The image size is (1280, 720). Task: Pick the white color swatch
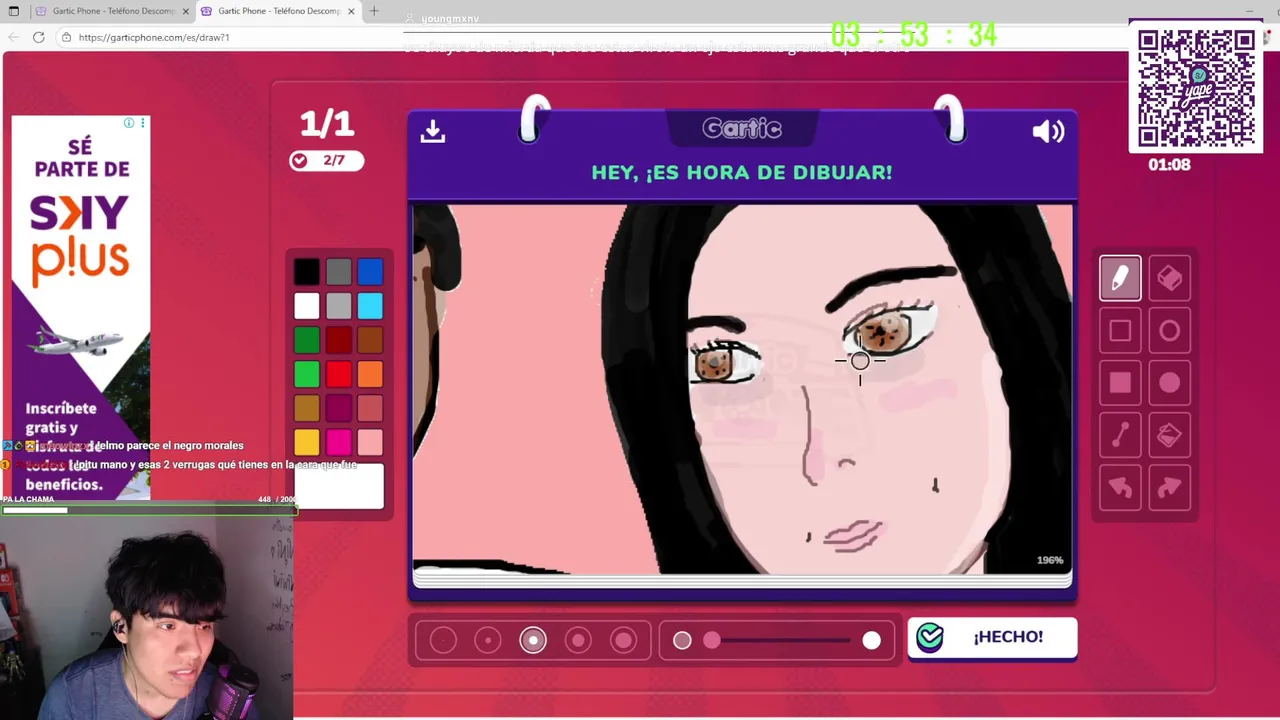point(307,306)
